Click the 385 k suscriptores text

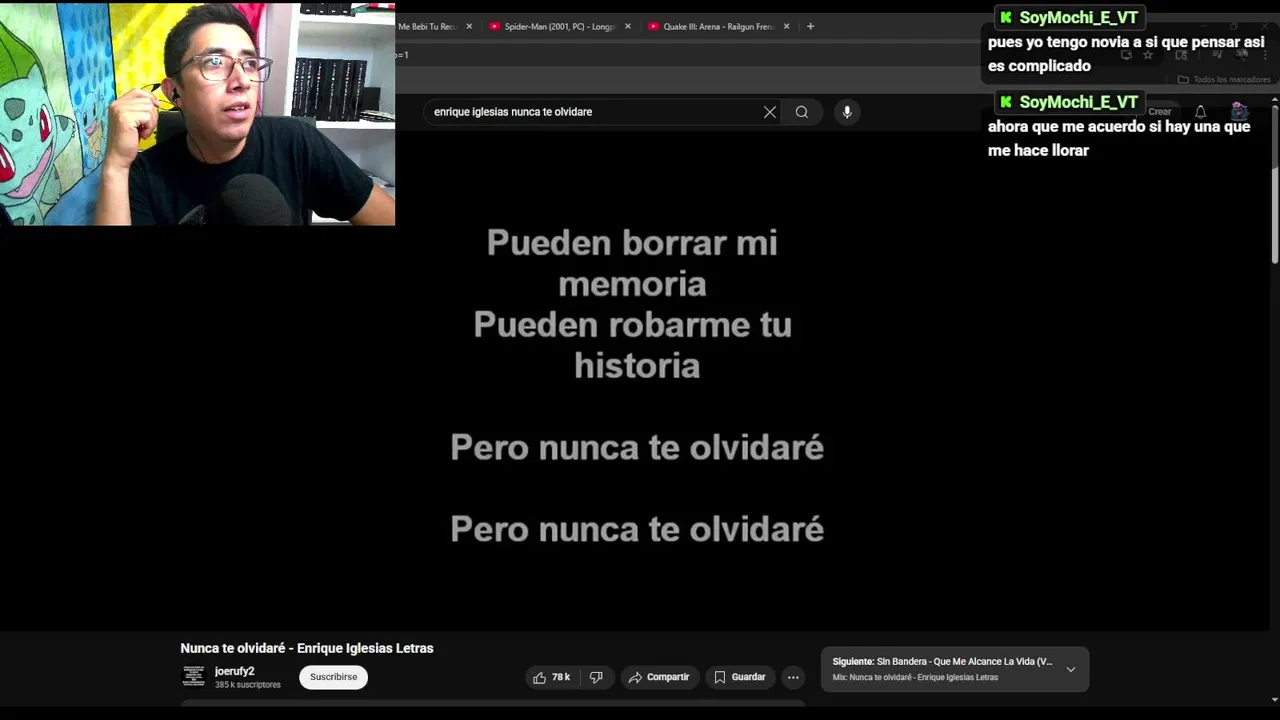[248, 685]
